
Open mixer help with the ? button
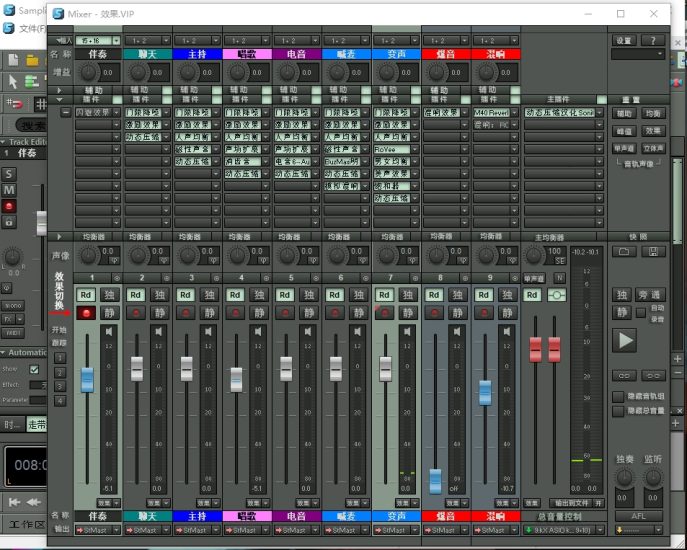pos(653,40)
